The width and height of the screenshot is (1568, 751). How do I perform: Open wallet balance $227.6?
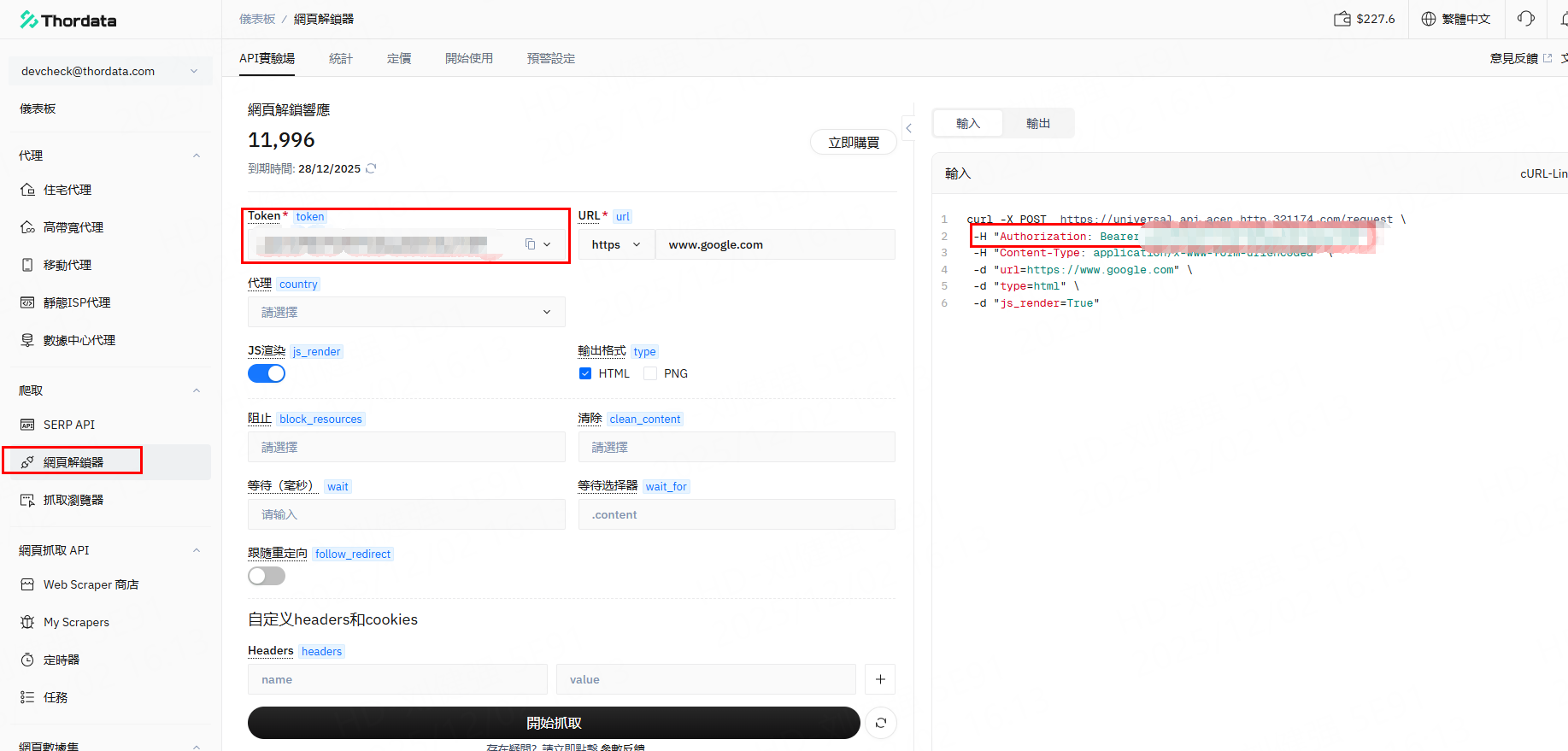point(1364,19)
